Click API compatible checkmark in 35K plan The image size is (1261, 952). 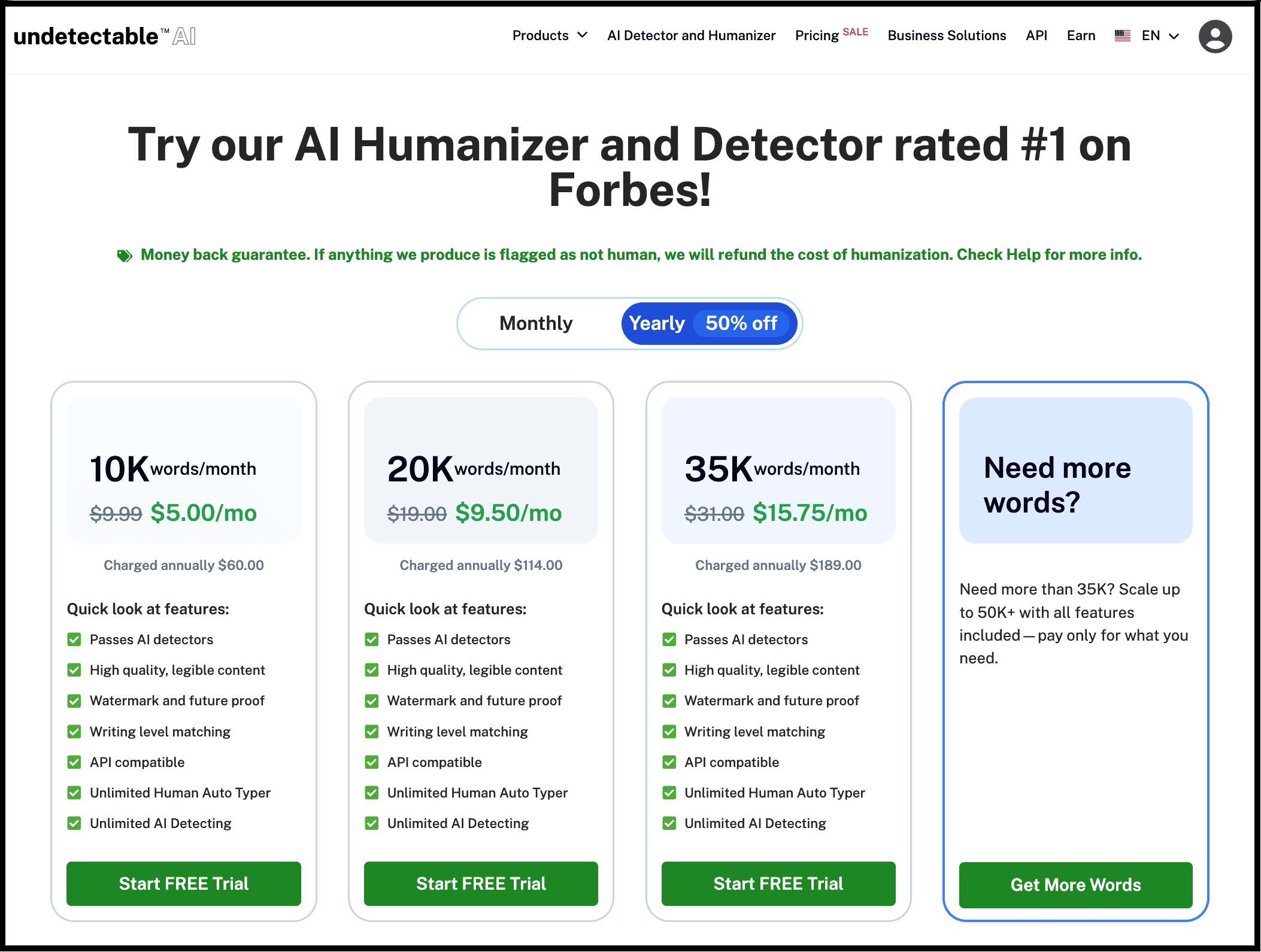click(669, 762)
